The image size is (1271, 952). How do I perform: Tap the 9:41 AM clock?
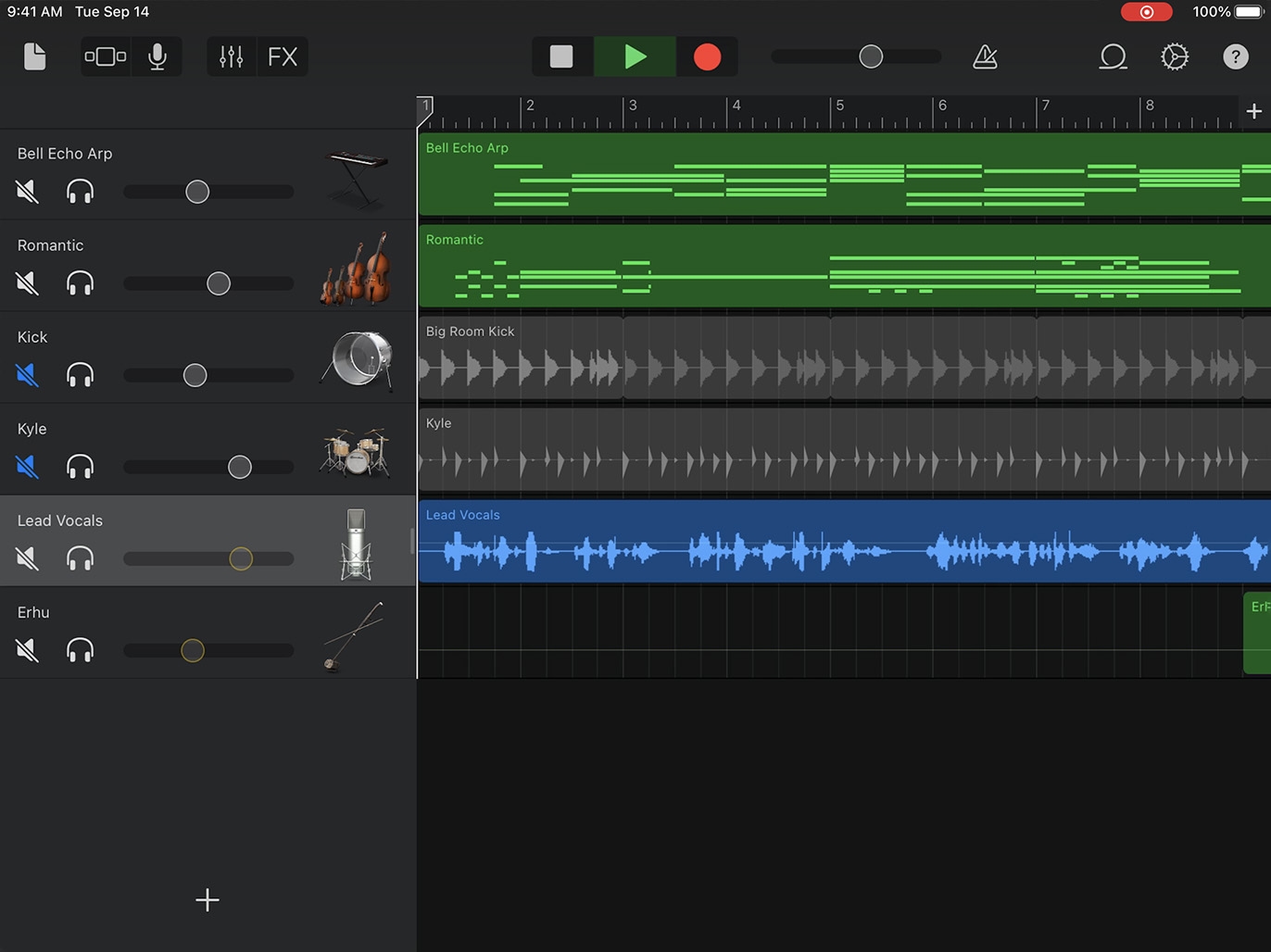point(35,12)
